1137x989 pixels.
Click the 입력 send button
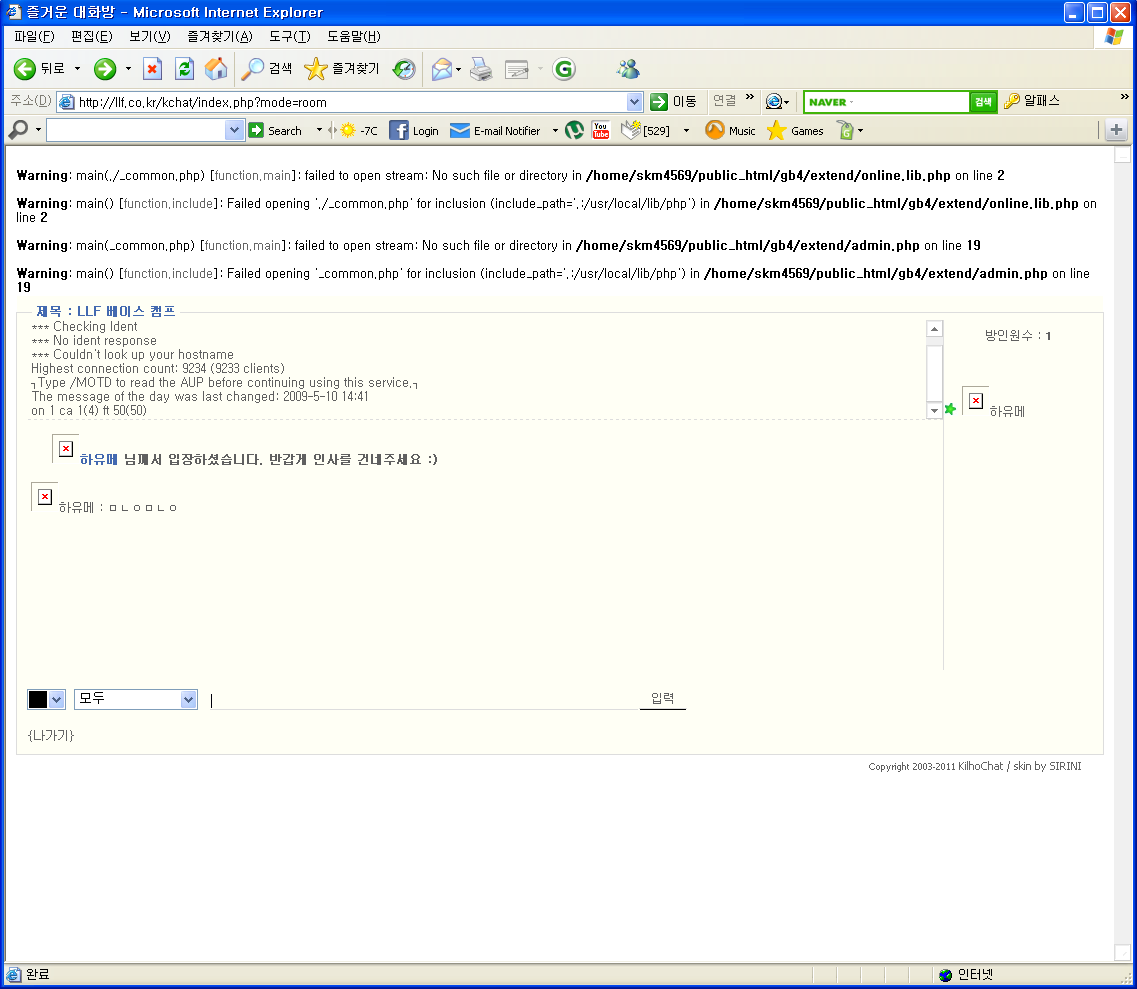(x=662, y=699)
